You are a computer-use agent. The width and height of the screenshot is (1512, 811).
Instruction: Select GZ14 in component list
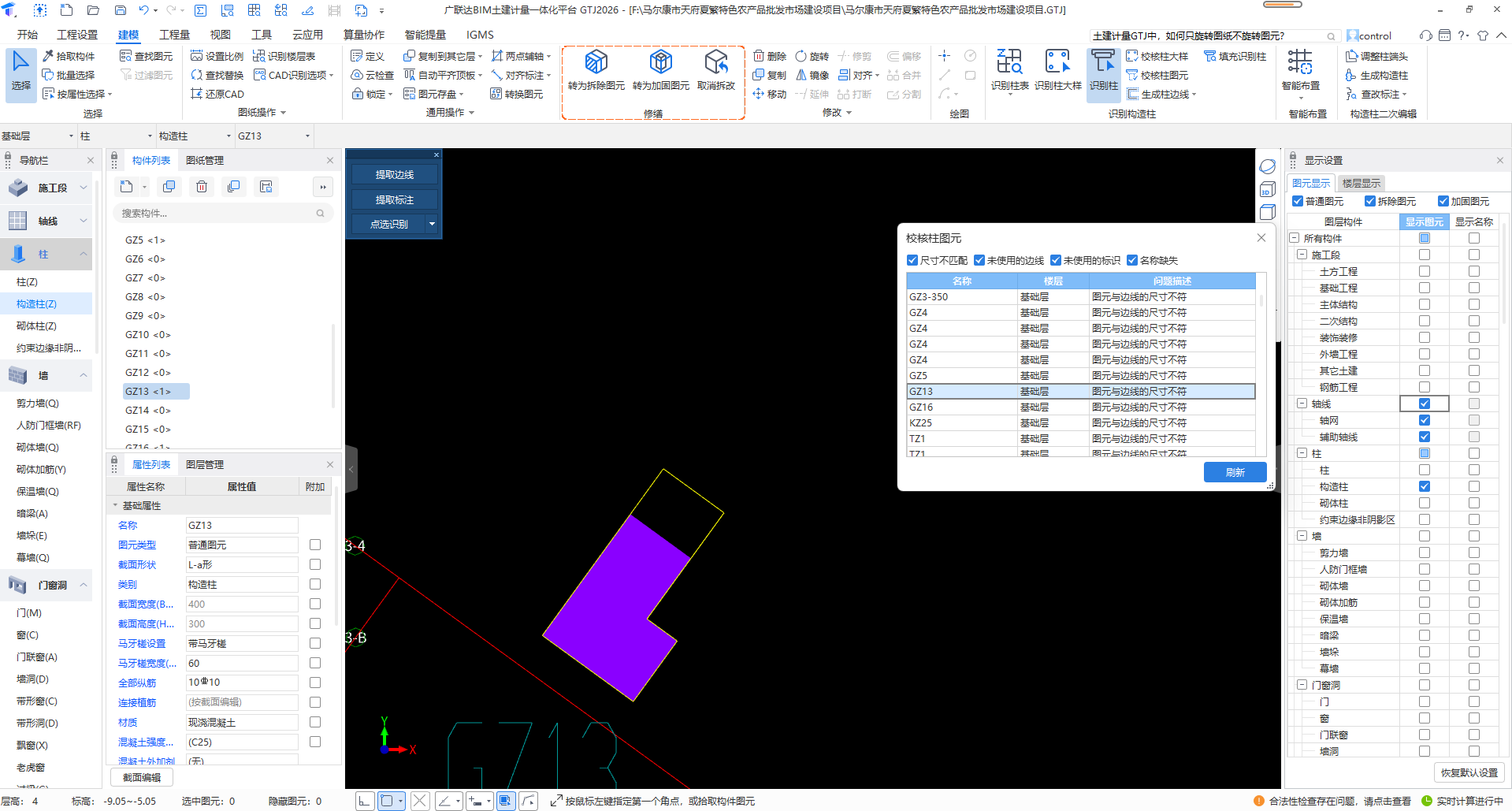[148, 410]
